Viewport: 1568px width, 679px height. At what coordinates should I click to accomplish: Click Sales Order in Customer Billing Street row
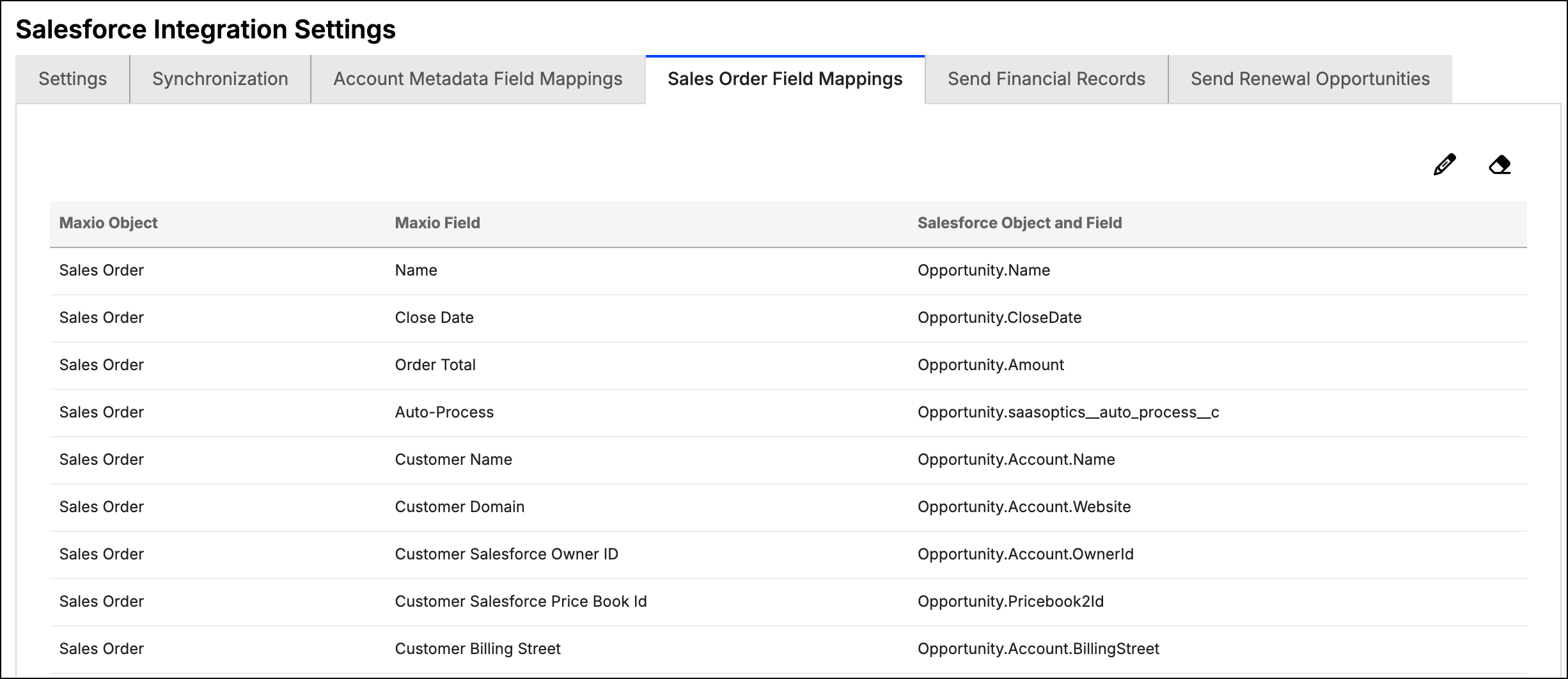101,649
